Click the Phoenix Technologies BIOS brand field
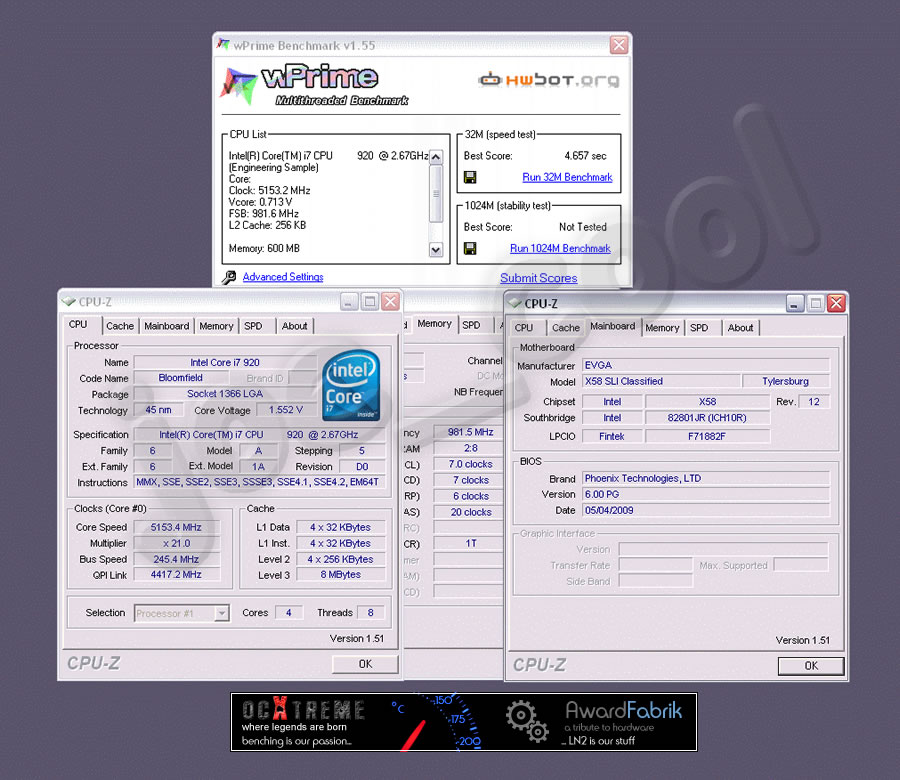900x780 pixels. click(706, 478)
